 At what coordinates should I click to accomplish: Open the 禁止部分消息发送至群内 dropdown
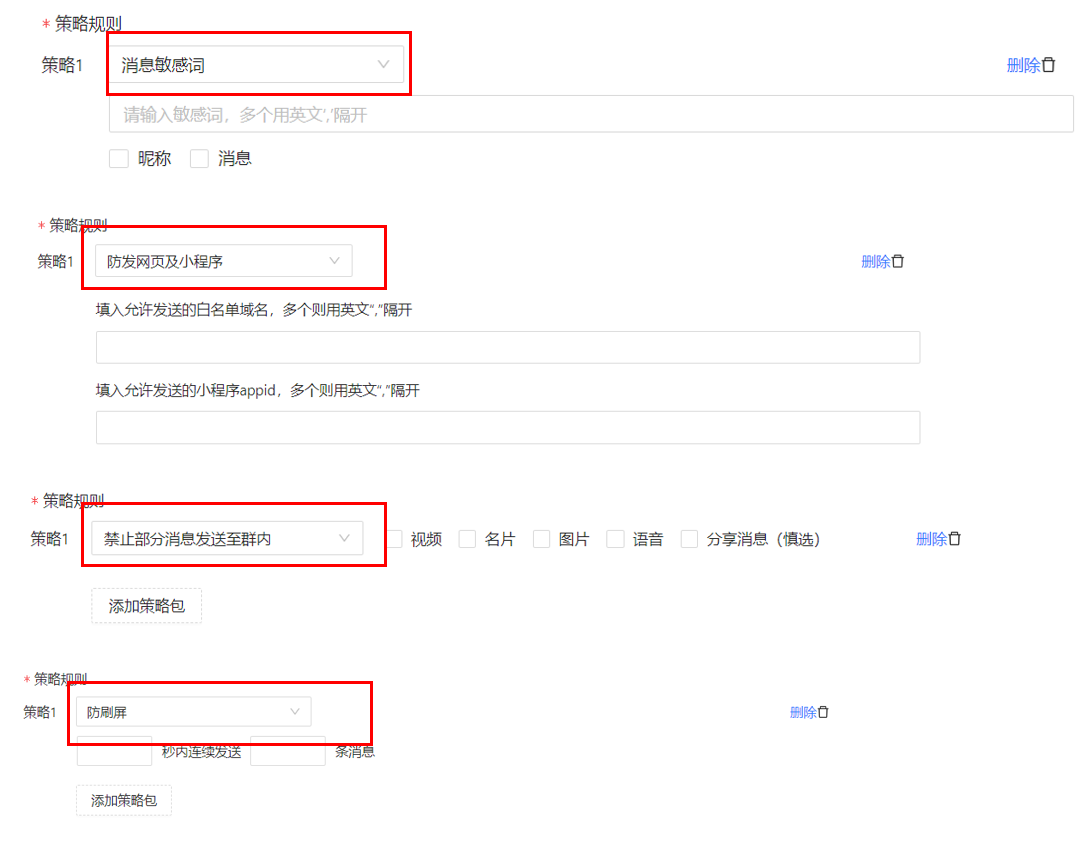(x=227, y=539)
